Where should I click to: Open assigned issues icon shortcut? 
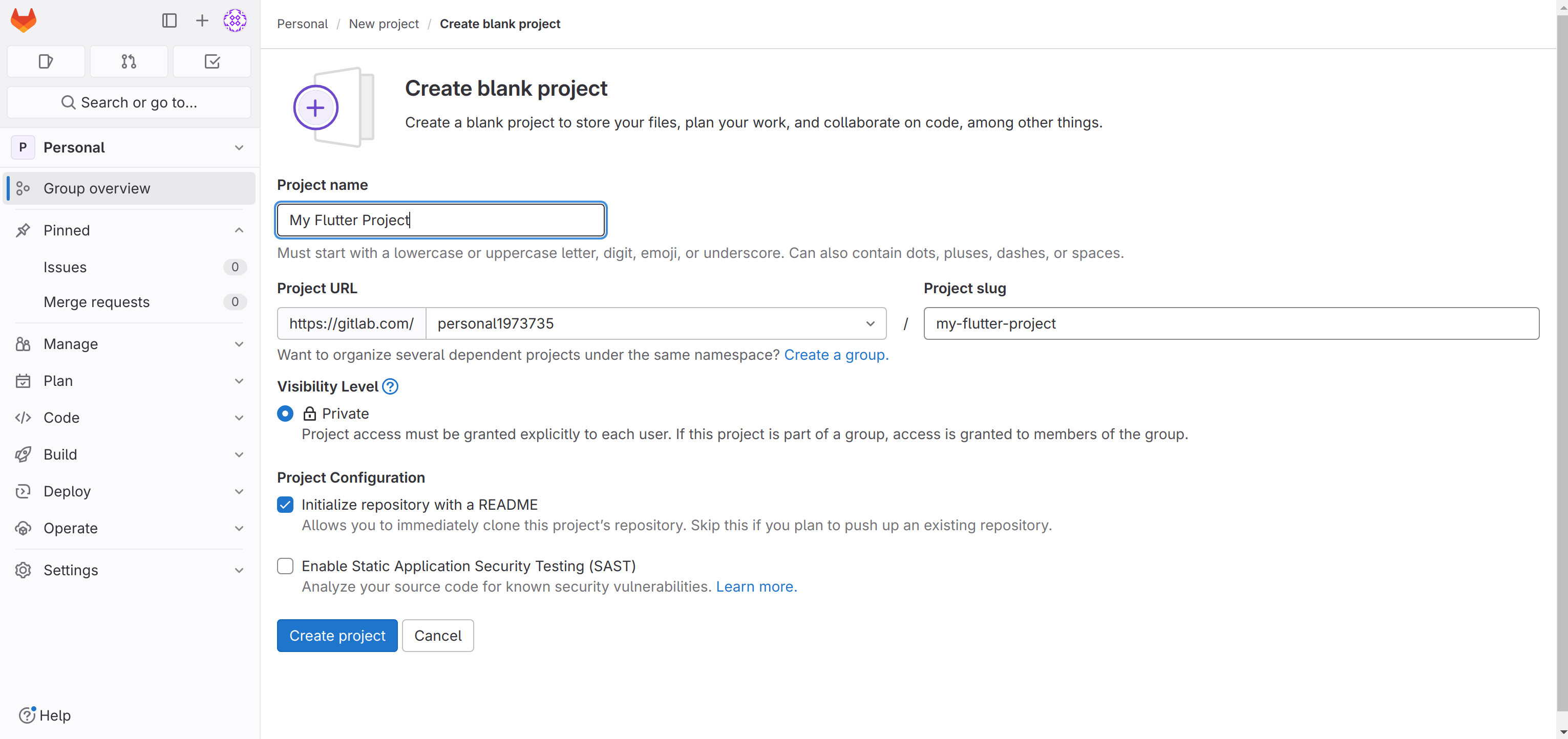point(46,61)
